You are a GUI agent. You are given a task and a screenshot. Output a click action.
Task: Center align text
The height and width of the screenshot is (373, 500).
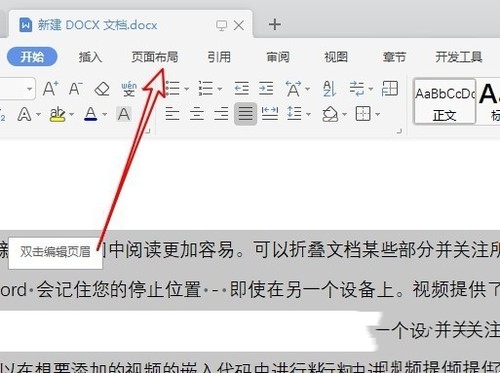coord(197,114)
